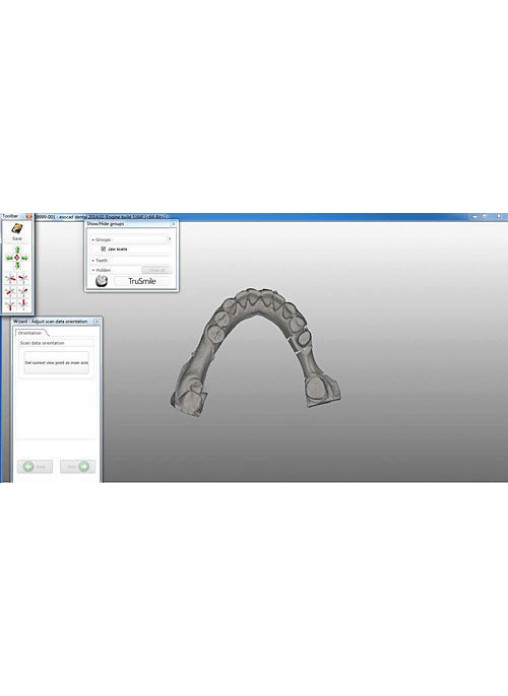Expand the Hidden section

[x=101, y=270]
